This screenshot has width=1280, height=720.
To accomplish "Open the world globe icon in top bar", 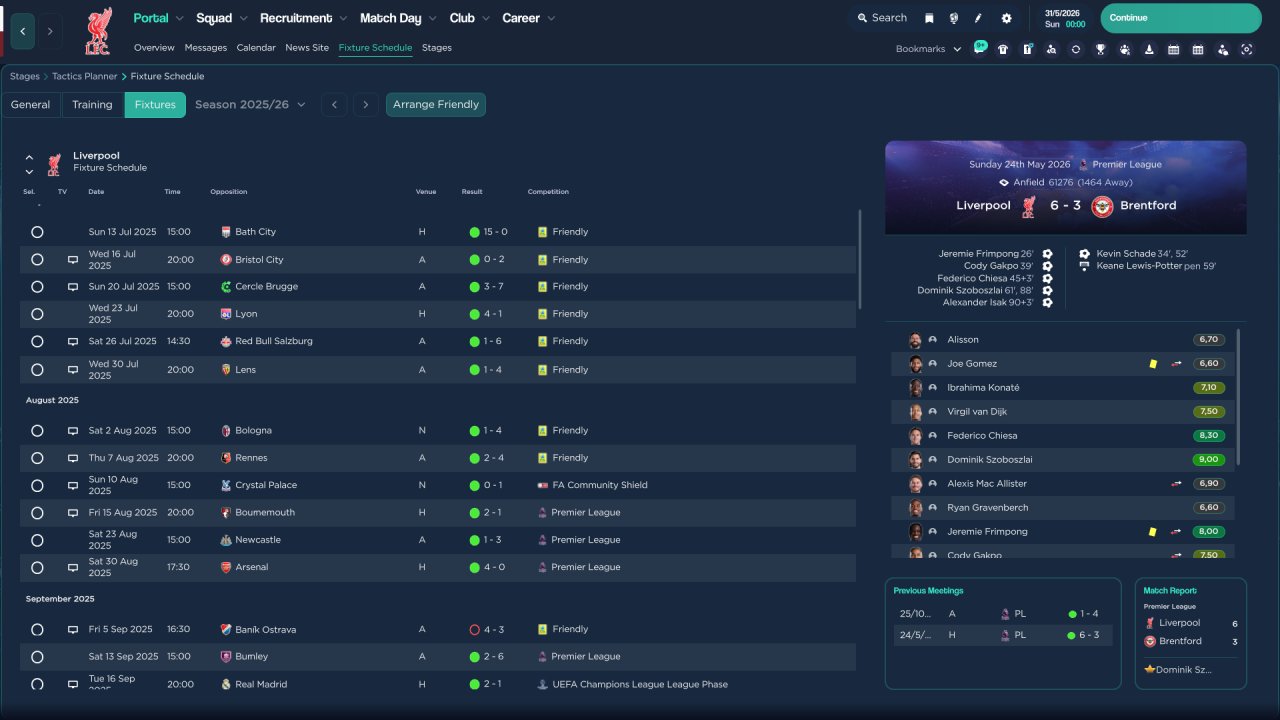I will coord(953,18).
